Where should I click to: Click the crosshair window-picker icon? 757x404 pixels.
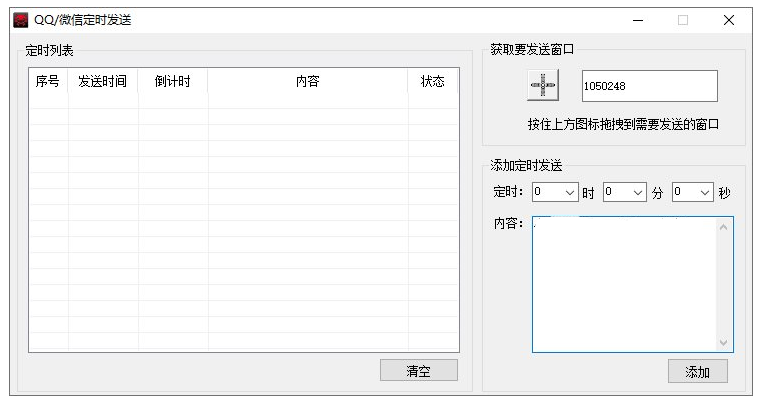click(542, 86)
